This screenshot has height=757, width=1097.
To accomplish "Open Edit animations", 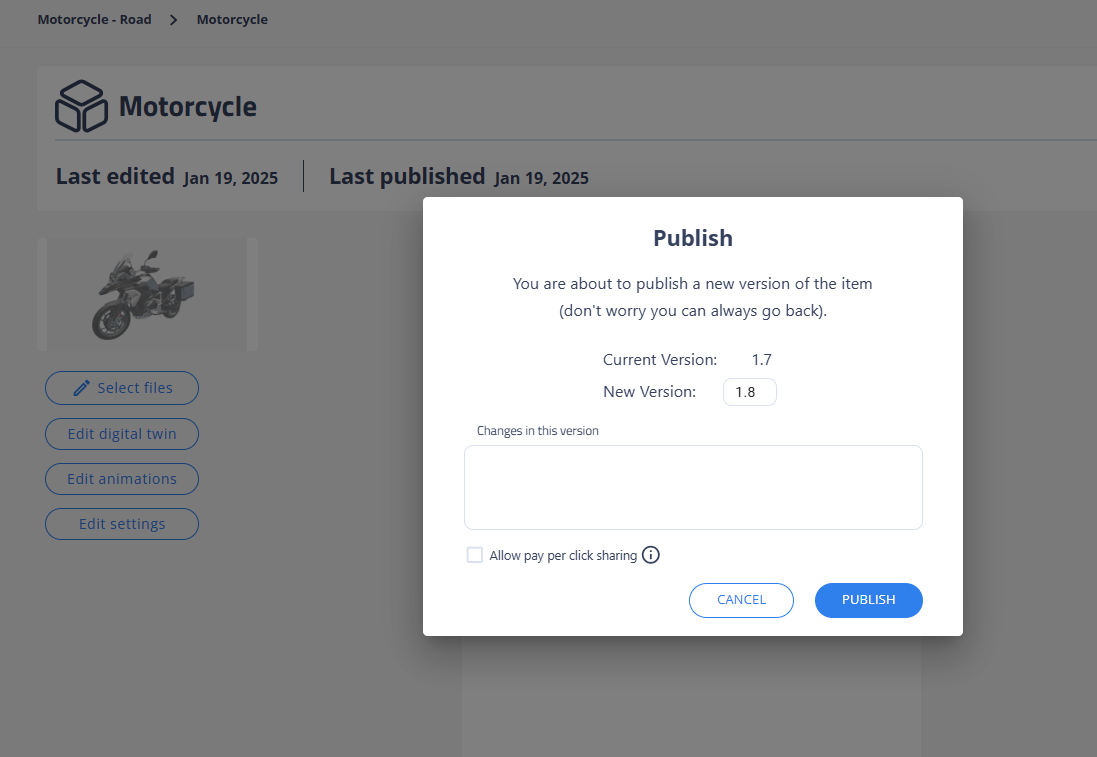I will pos(122,479).
